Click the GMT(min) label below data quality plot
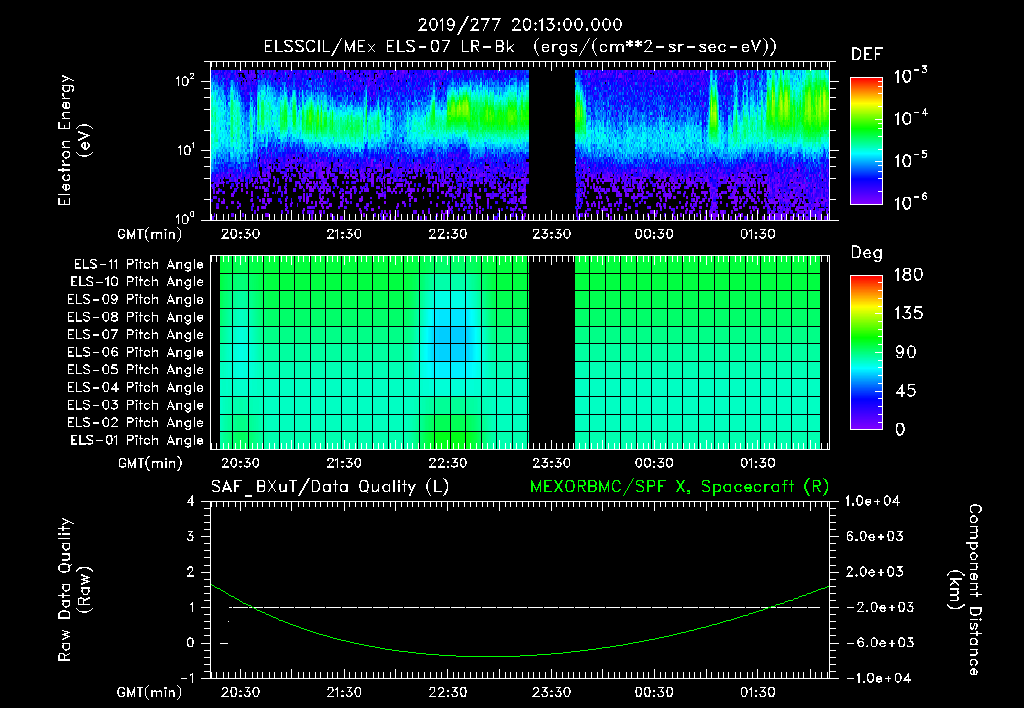The width and height of the screenshot is (1024, 708). click(150, 692)
